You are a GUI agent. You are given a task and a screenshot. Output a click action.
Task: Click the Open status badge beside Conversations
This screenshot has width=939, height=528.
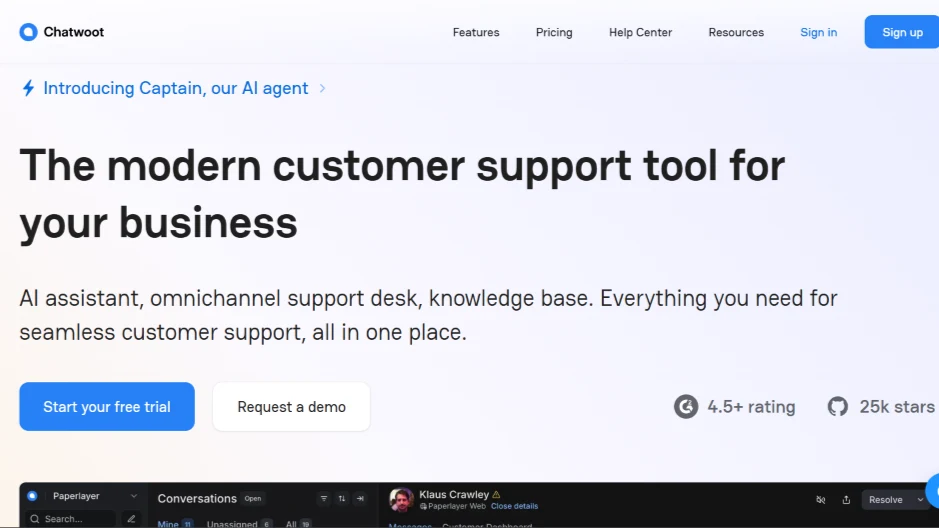(x=253, y=498)
